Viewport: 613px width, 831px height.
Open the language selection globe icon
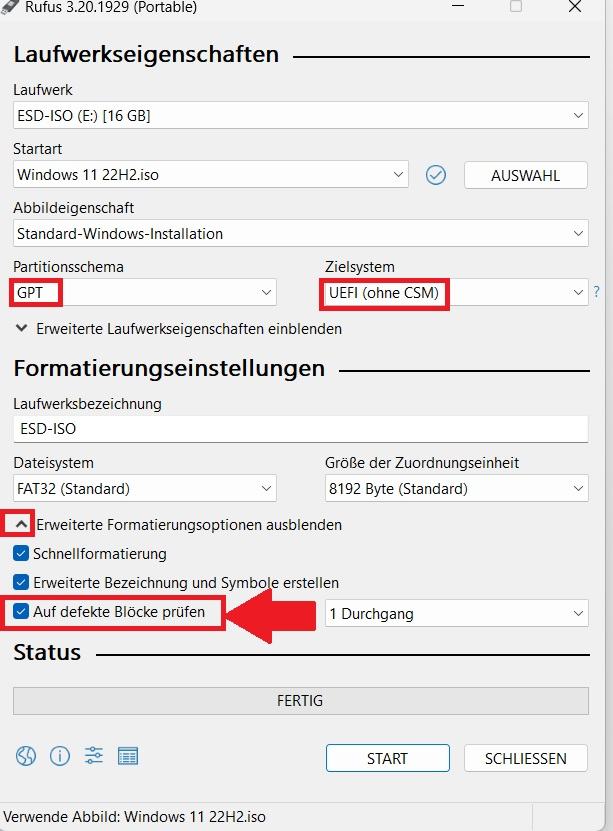coord(25,756)
